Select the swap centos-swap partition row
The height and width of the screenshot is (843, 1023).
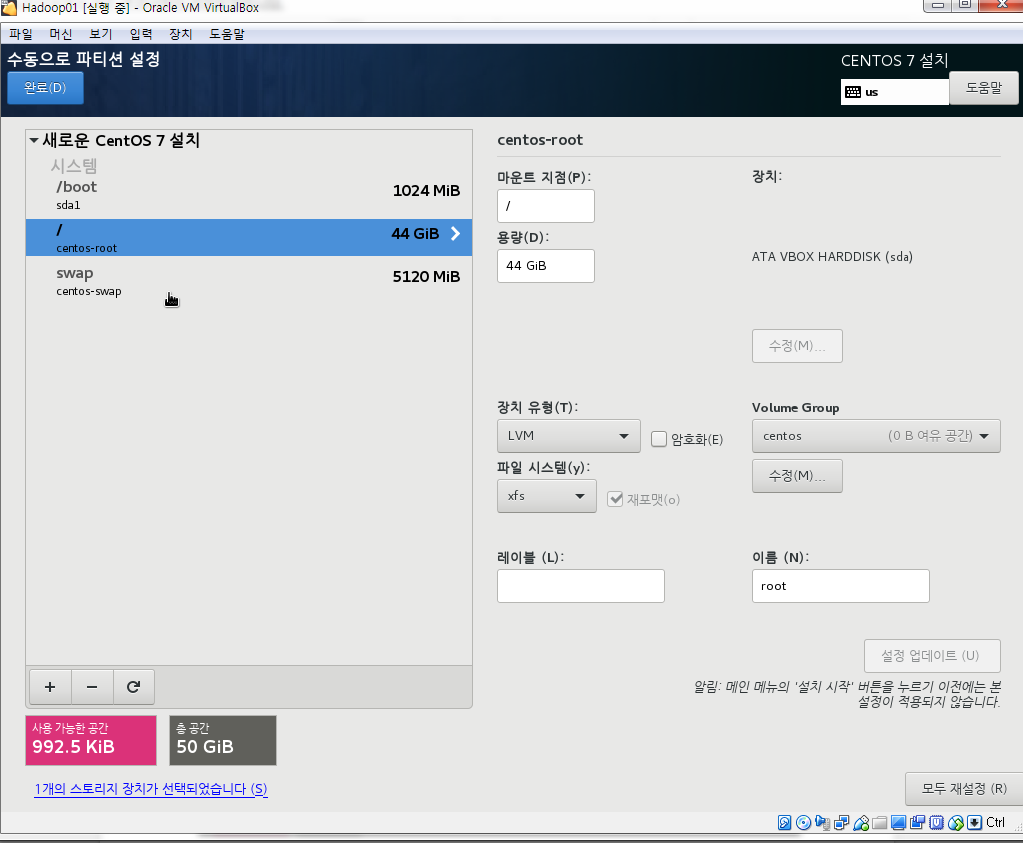point(249,281)
